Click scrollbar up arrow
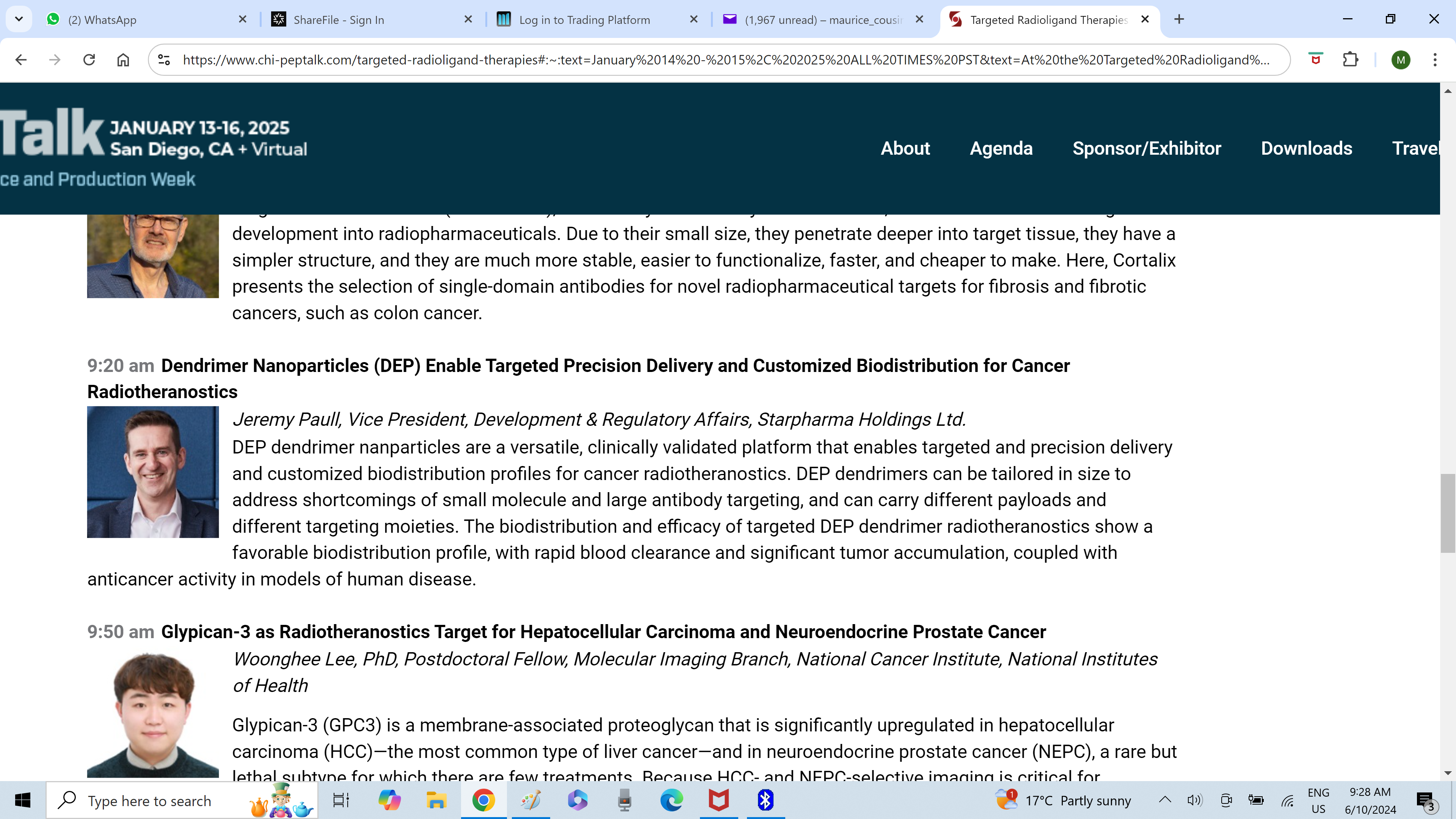Viewport: 1456px width, 819px height. coord(1448,91)
